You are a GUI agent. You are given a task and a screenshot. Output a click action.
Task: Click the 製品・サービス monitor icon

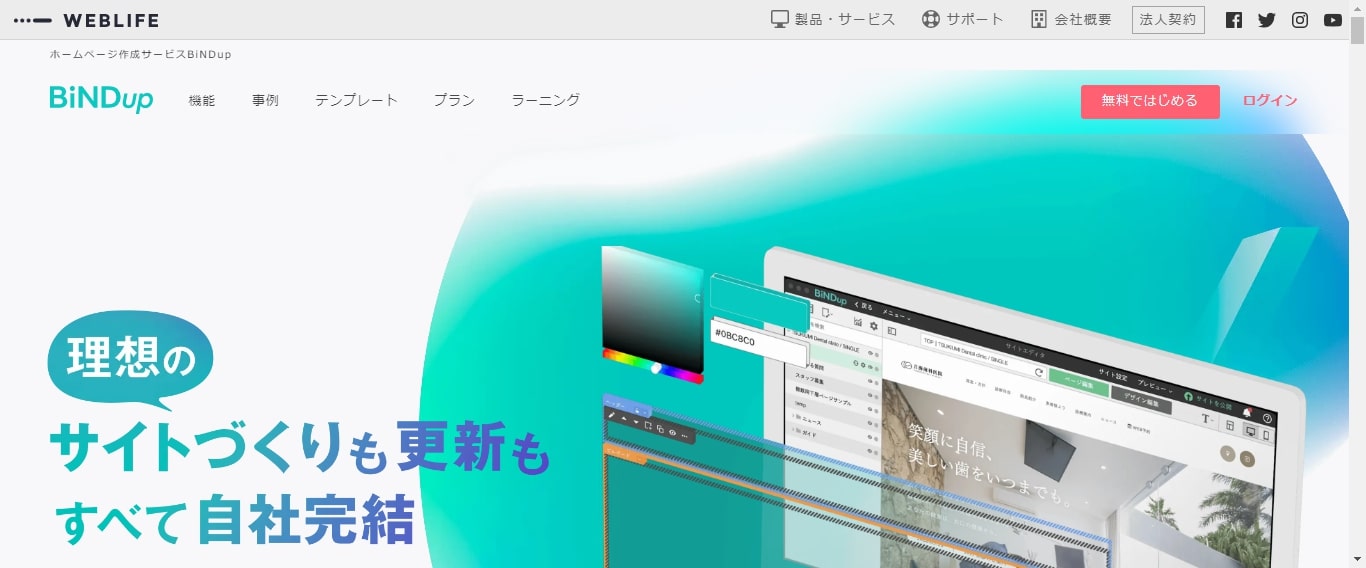click(780, 19)
